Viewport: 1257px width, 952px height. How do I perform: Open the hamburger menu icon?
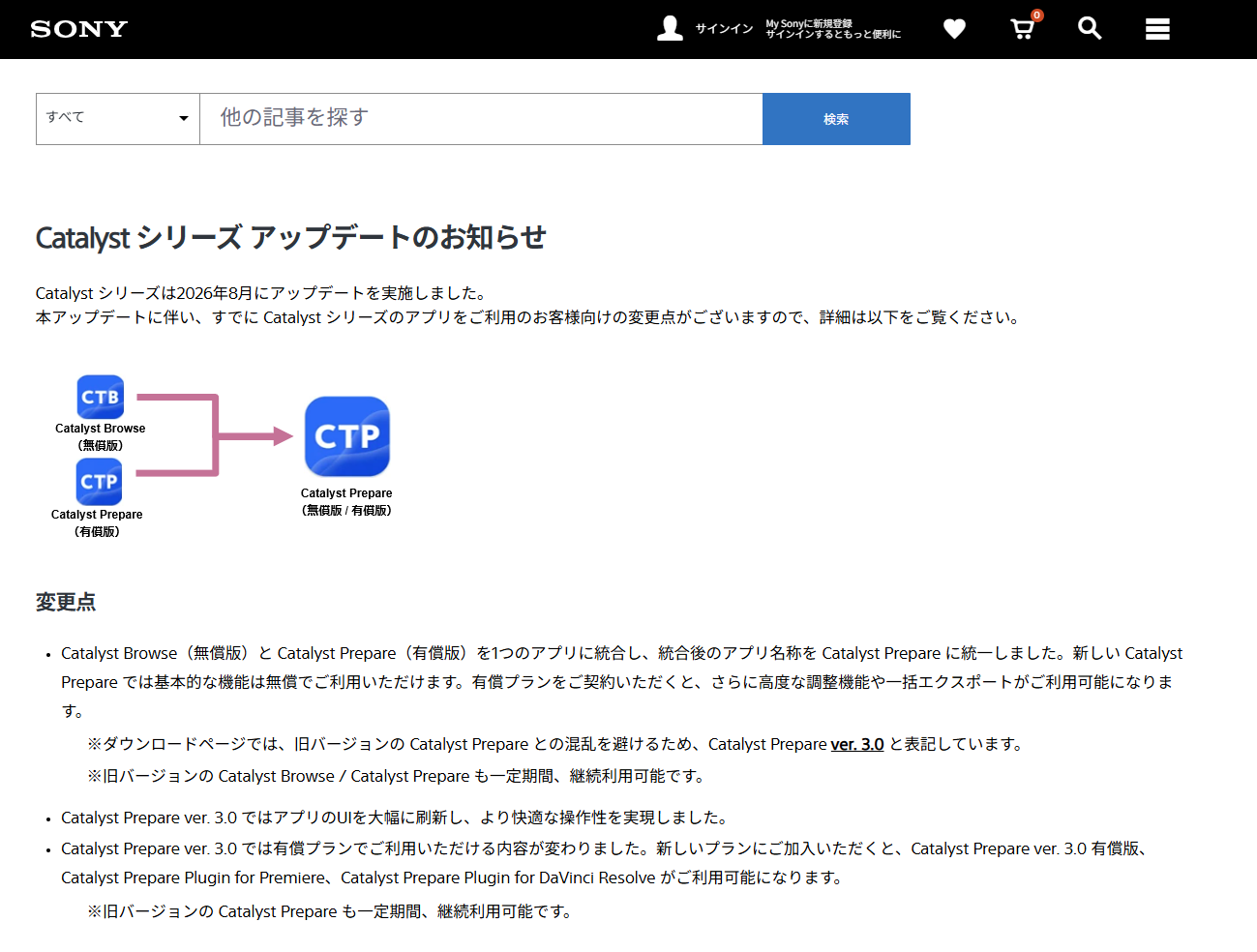[1157, 29]
